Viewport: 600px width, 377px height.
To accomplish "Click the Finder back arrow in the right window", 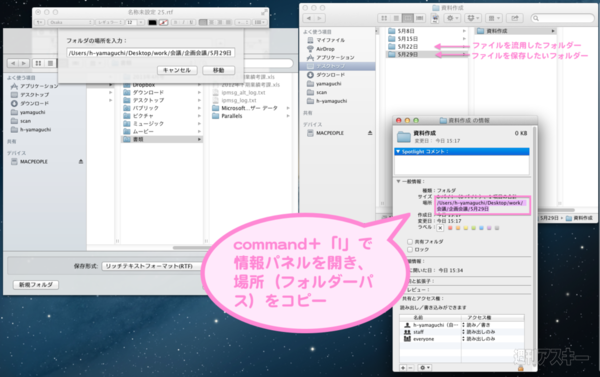I will coord(309,18).
